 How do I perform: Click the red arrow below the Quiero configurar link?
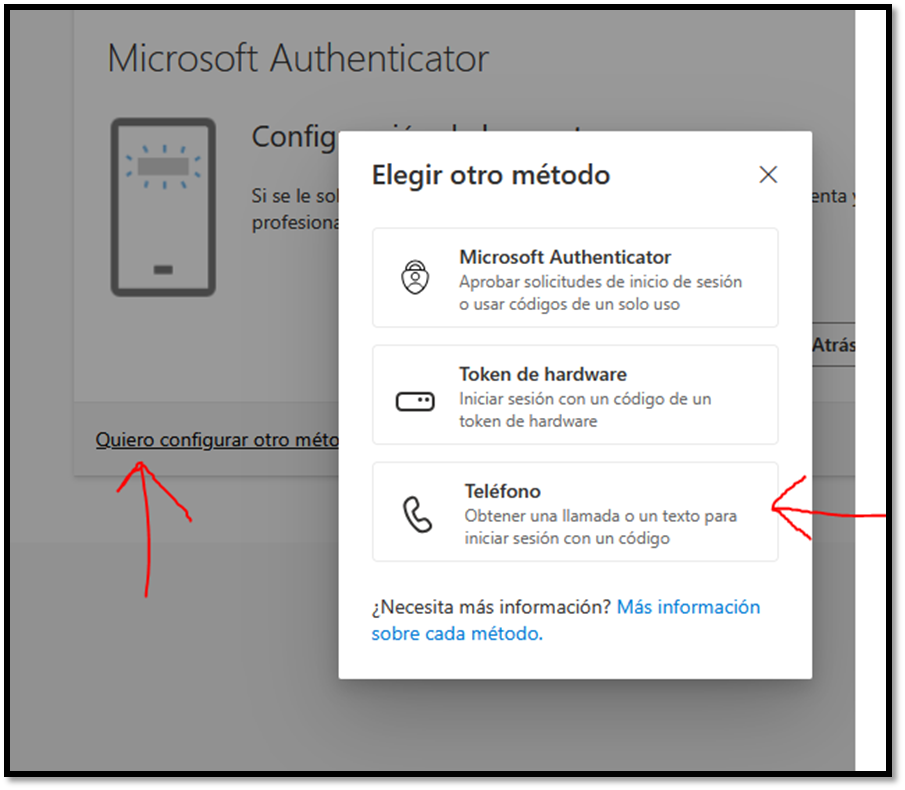pyautogui.click(x=151, y=529)
